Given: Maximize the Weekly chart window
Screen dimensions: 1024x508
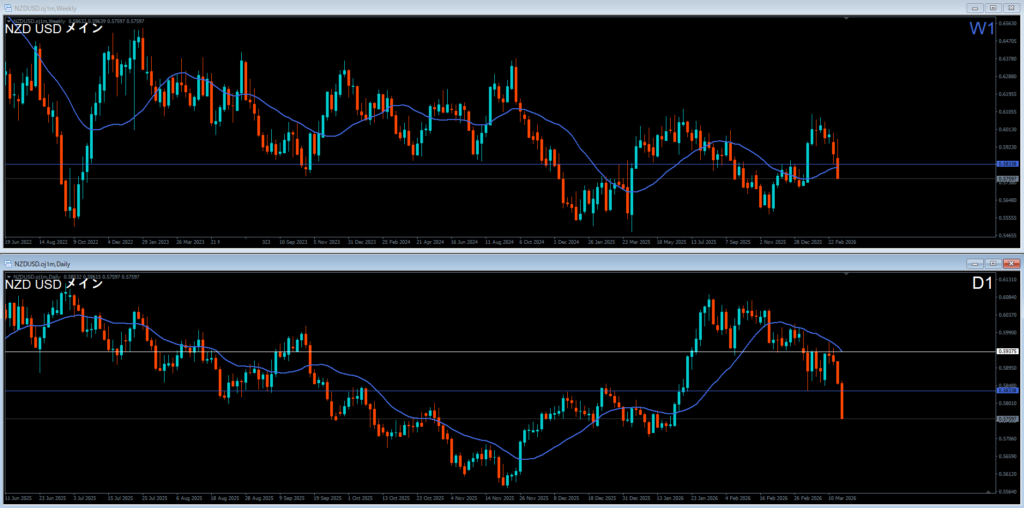Looking at the screenshot, I should [x=993, y=8].
